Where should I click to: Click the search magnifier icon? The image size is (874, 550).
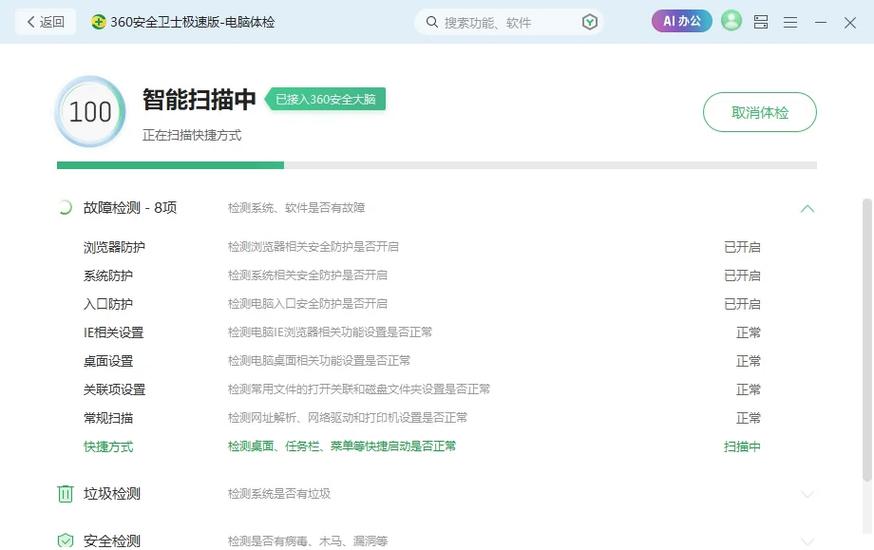pos(431,22)
